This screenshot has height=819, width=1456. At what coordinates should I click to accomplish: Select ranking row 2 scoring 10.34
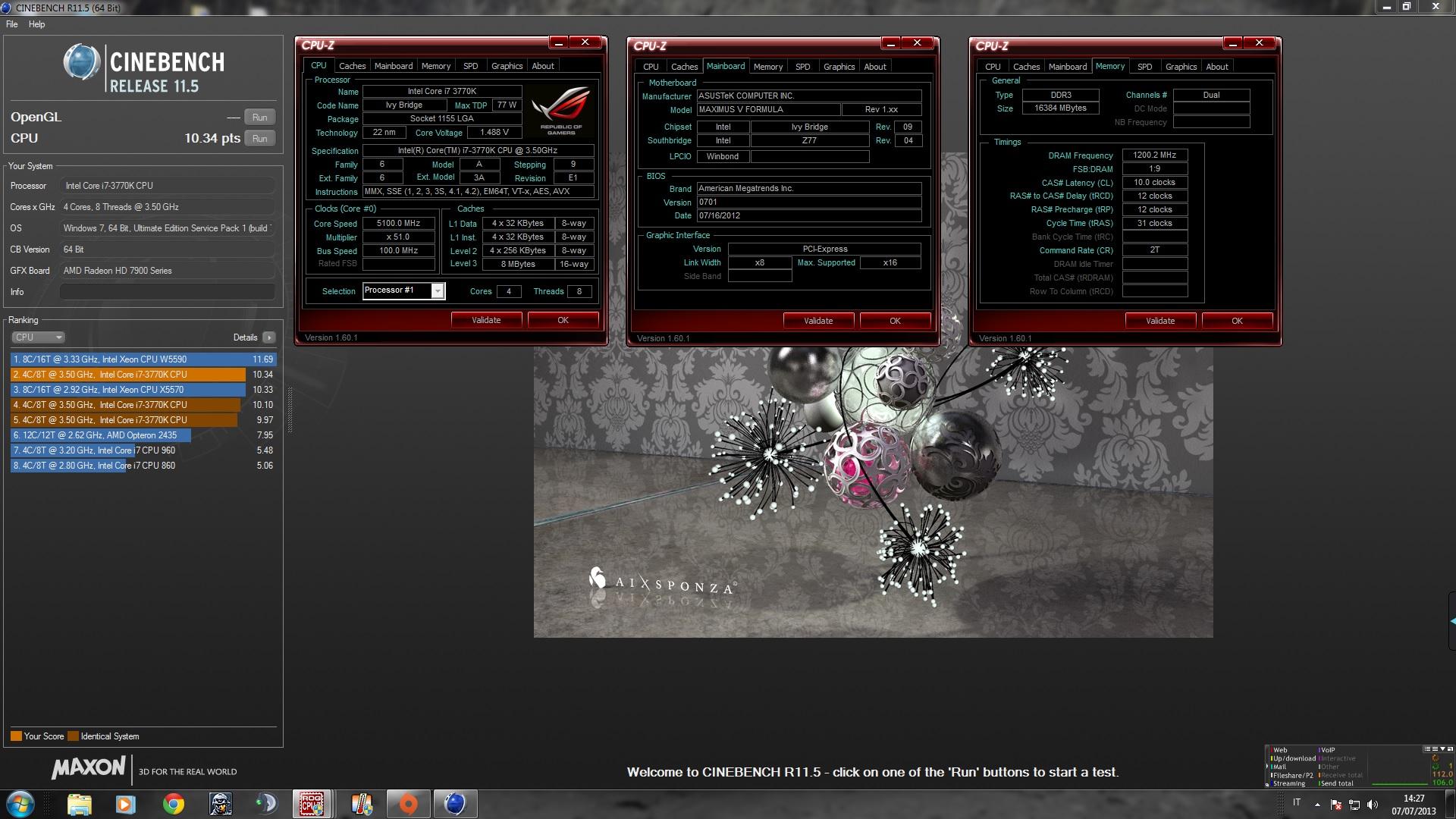(143, 375)
